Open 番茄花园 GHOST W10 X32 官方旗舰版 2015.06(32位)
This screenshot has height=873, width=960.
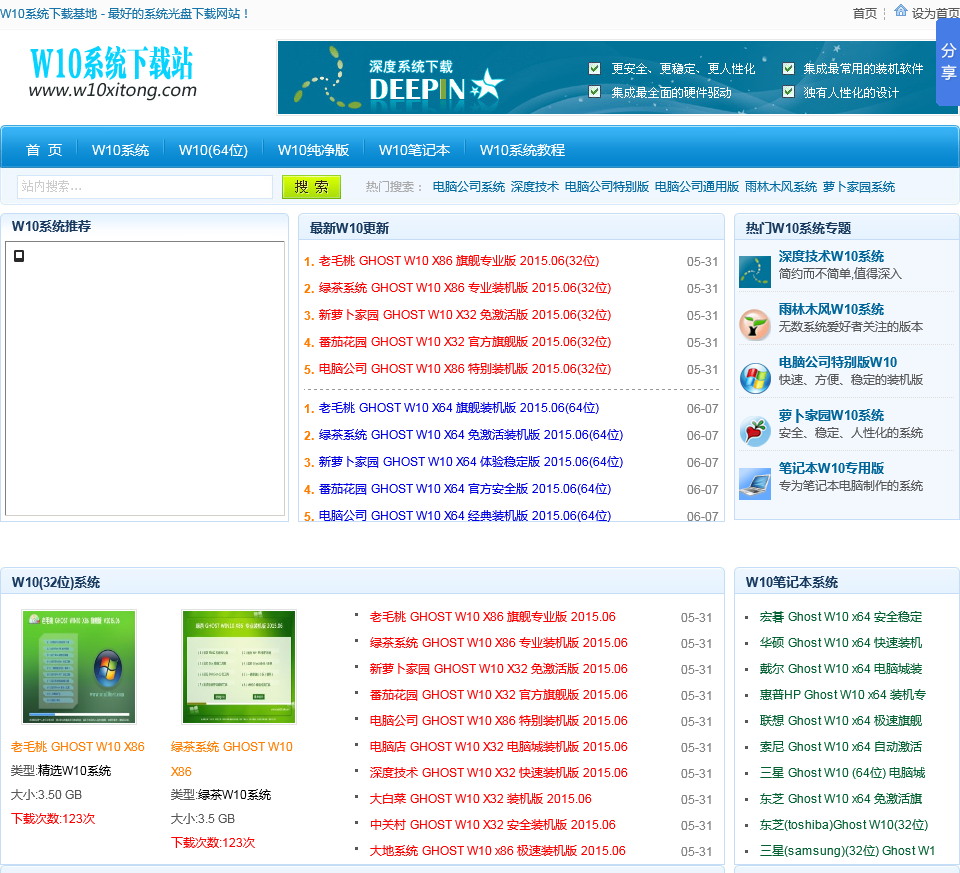point(465,342)
